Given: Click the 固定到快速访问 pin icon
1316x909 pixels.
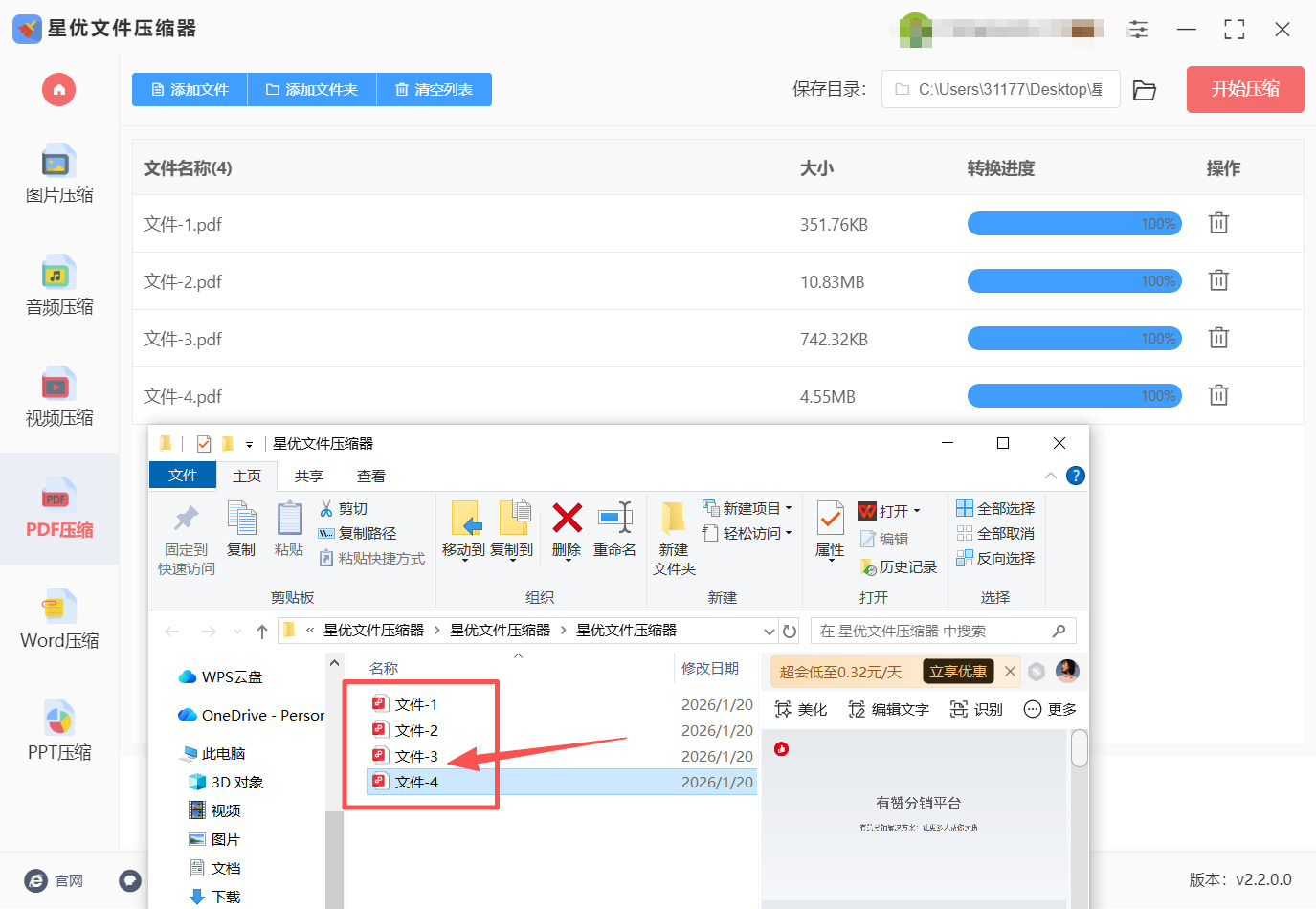Looking at the screenshot, I should click(x=187, y=538).
